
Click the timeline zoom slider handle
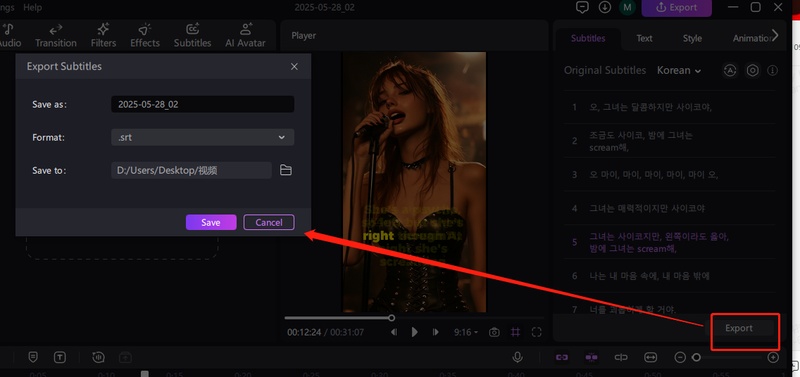696,358
